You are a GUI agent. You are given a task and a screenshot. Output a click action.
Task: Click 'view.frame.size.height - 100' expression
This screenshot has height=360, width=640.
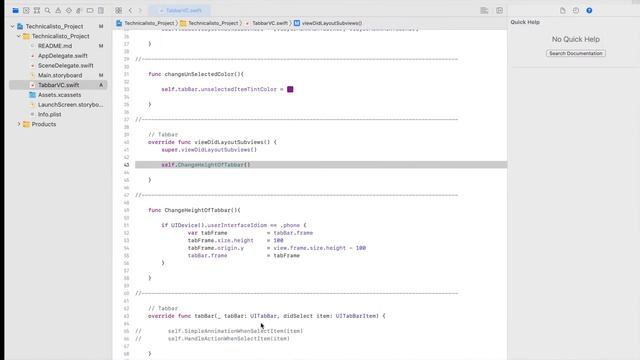pyautogui.click(x=320, y=248)
